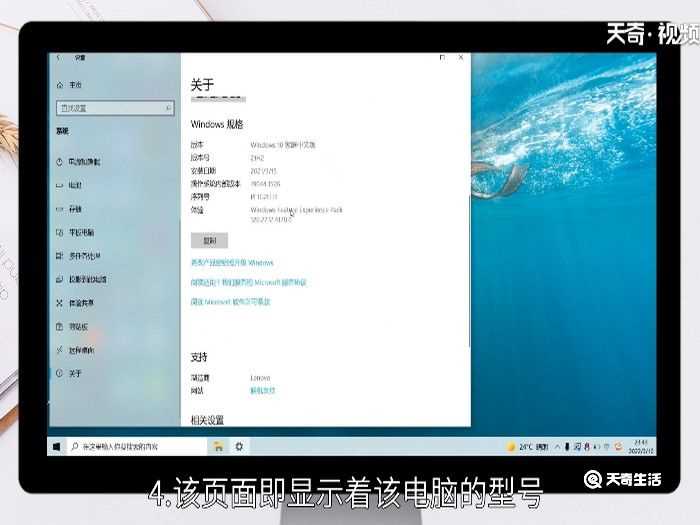Screen dimensions: 700x525
Task: Select the 关于 About item in sidebar
Action: coord(69,374)
